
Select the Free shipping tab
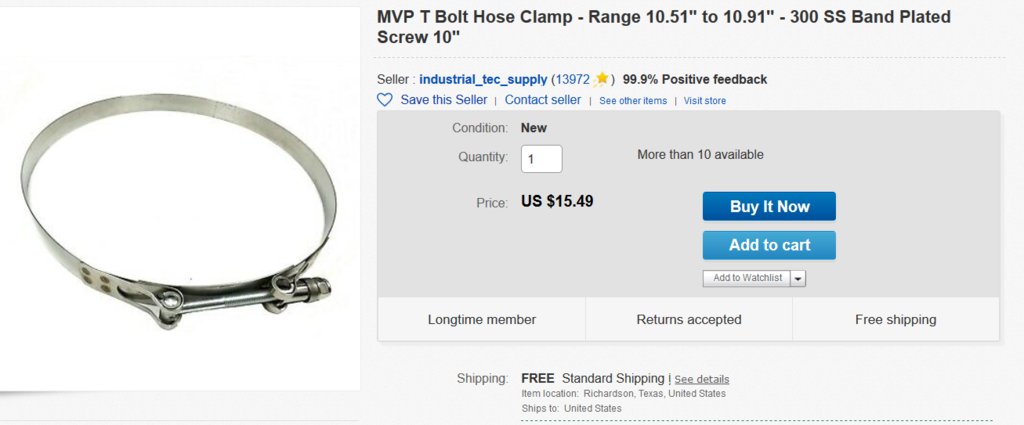896,320
